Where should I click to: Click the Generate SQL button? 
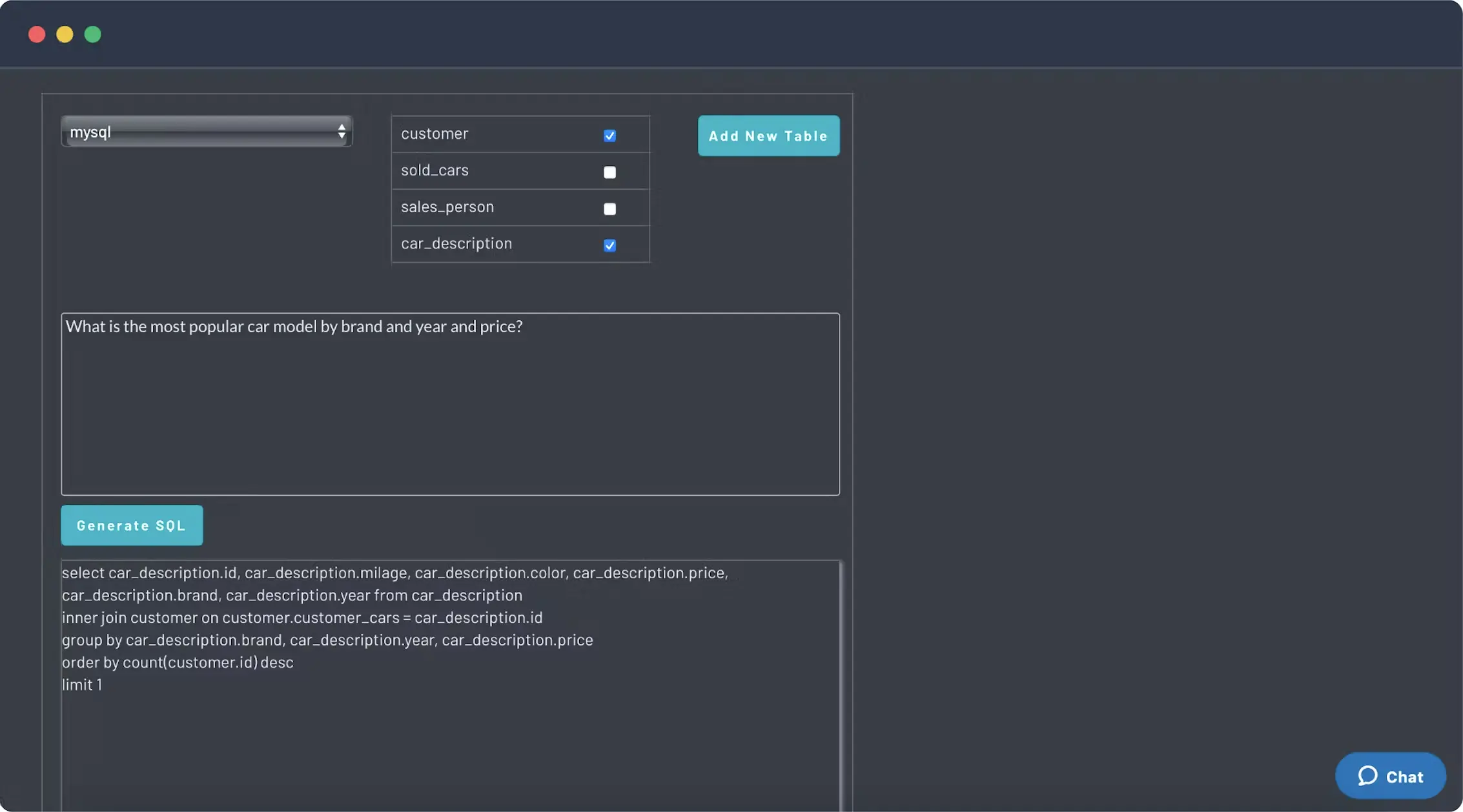132,525
